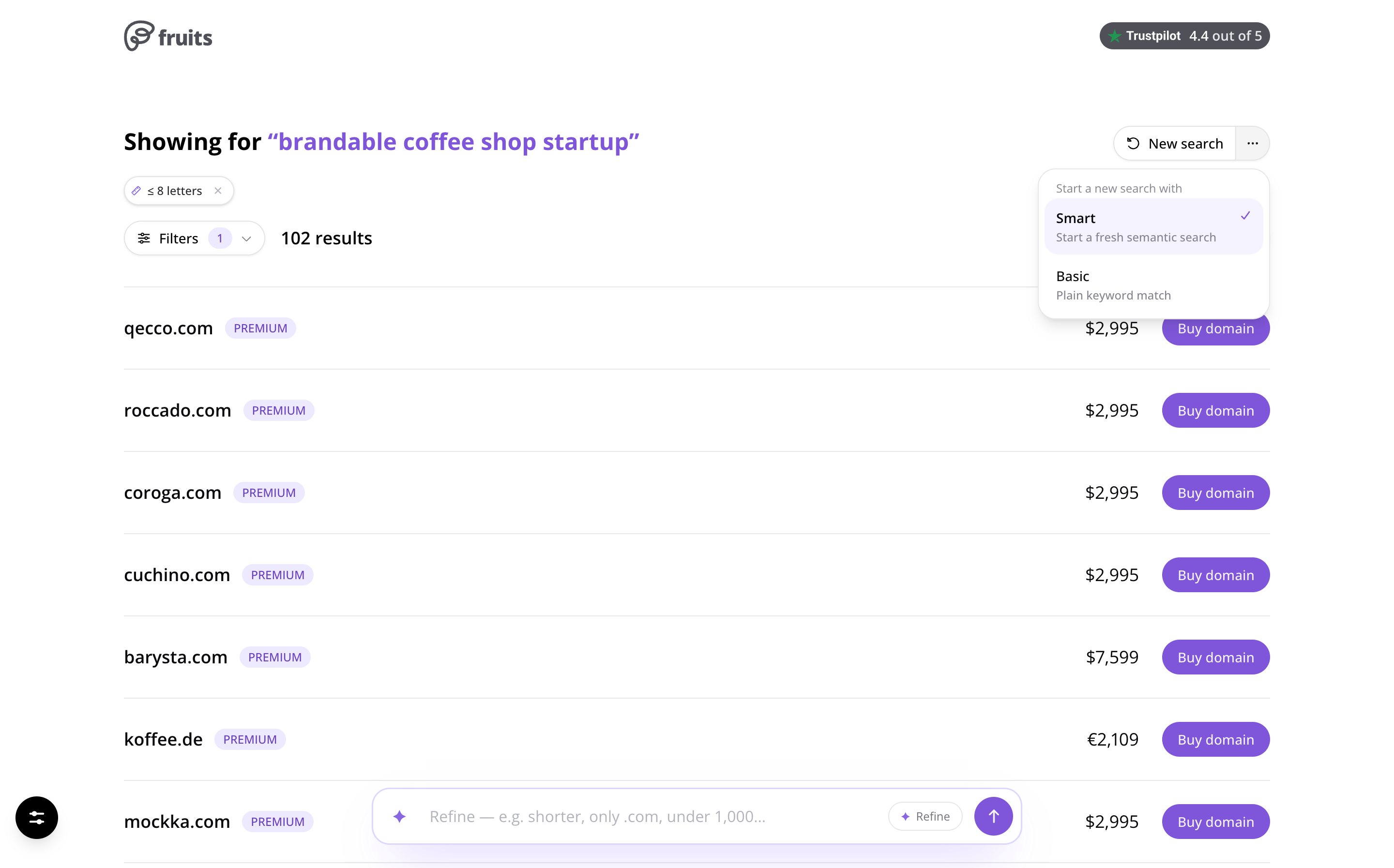
Task: Click the pencil icon on letters chip
Action: [x=136, y=191]
